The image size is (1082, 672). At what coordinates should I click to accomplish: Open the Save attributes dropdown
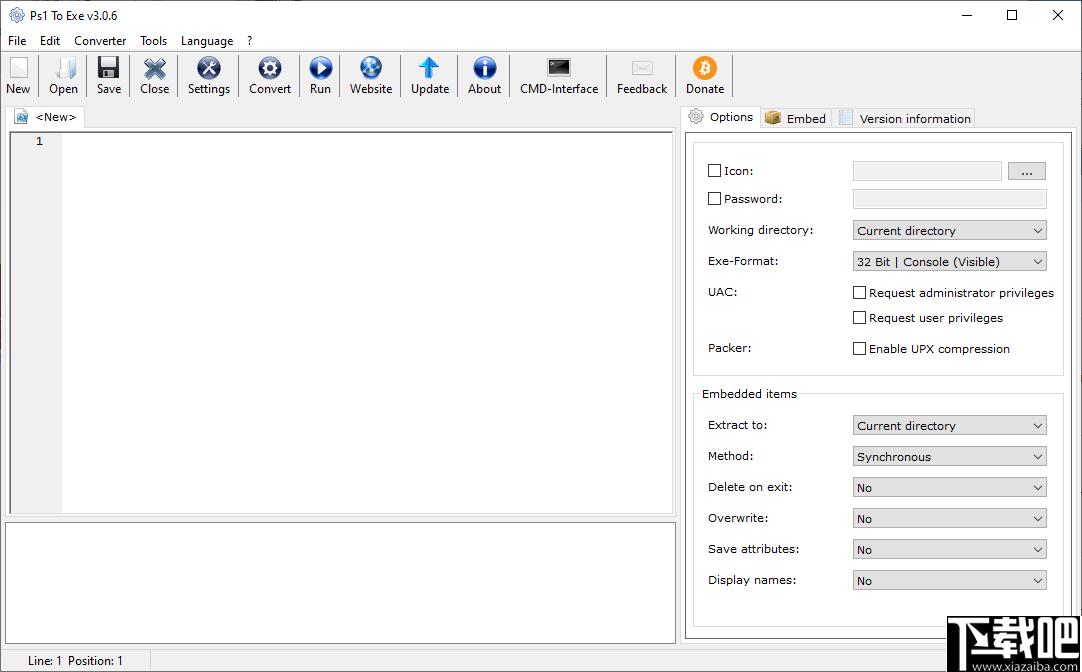pyautogui.click(x=950, y=550)
